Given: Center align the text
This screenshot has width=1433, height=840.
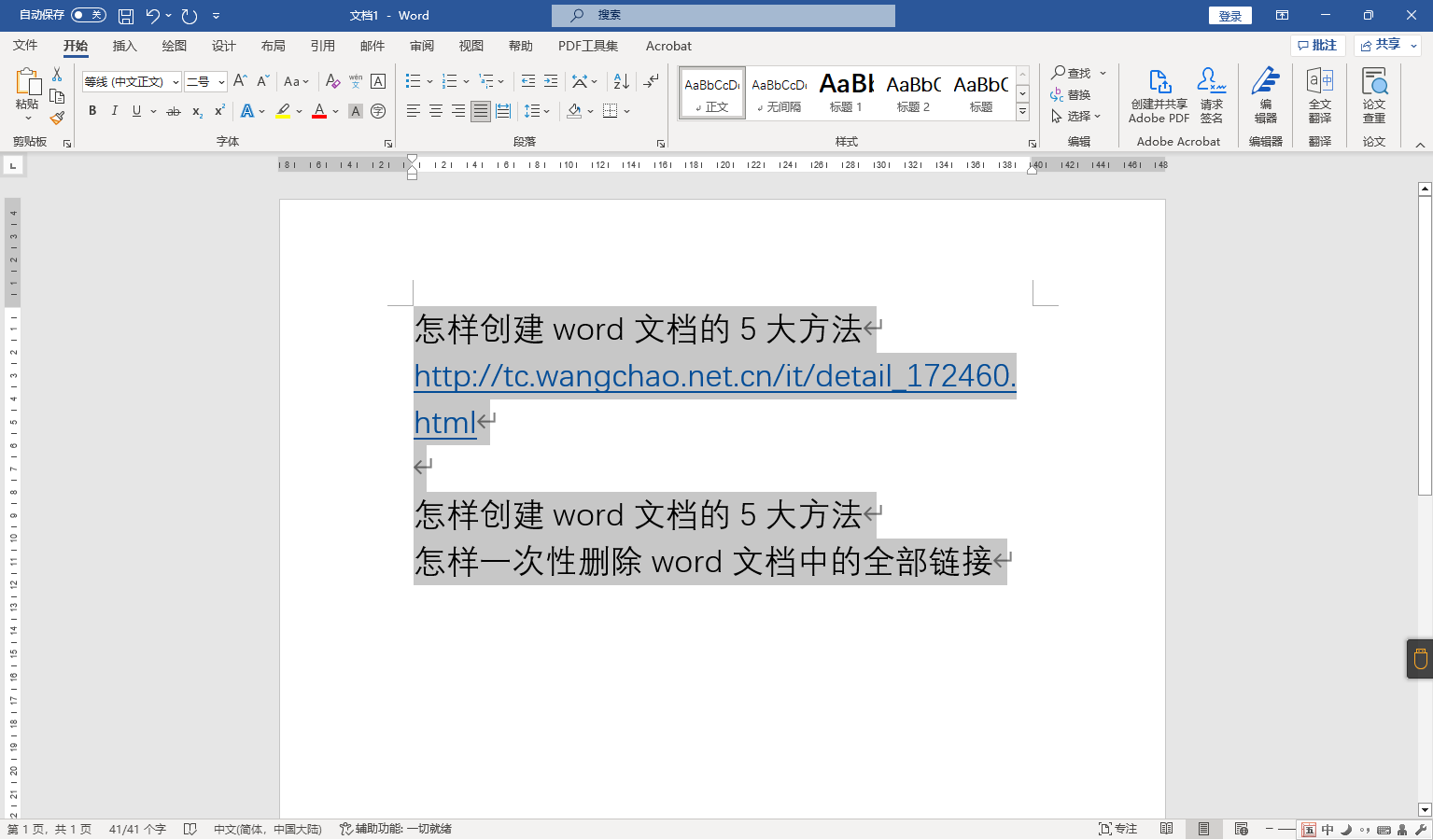Looking at the screenshot, I should click(436, 111).
